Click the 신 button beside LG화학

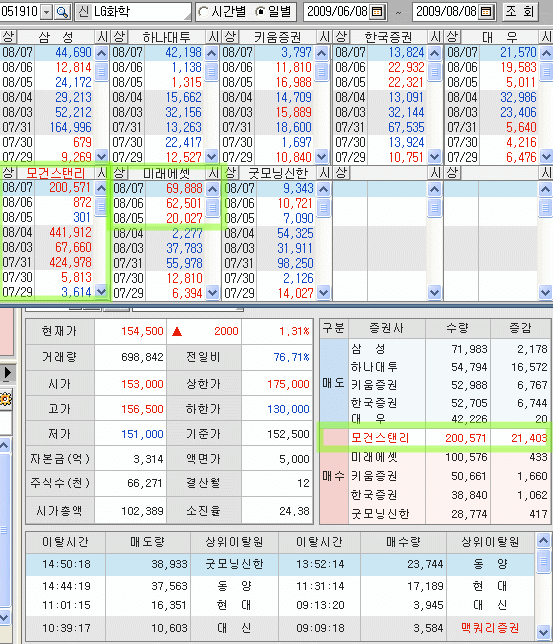pos(83,12)
